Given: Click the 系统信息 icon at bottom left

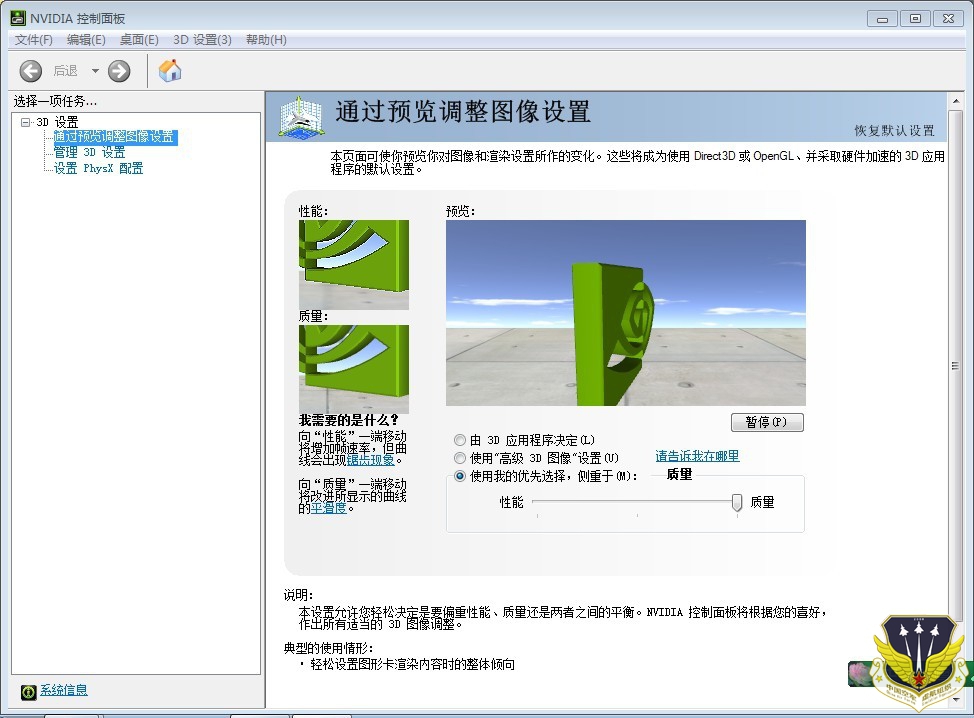Looking at the screenshot, I should click(28, 691).
